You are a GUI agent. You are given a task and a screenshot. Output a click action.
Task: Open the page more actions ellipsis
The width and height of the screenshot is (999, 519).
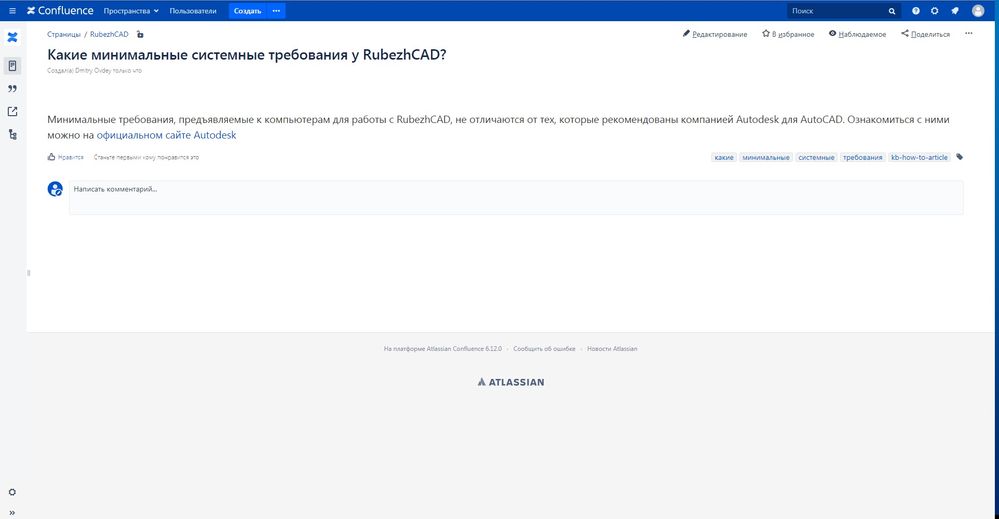[x=968, y=34]
